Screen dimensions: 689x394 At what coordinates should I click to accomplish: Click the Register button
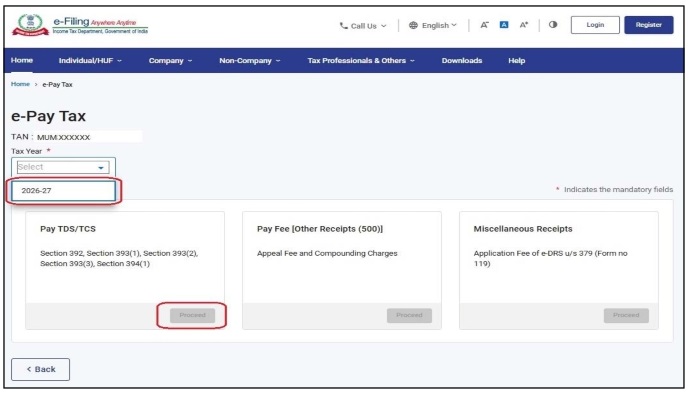click(649, 25)
